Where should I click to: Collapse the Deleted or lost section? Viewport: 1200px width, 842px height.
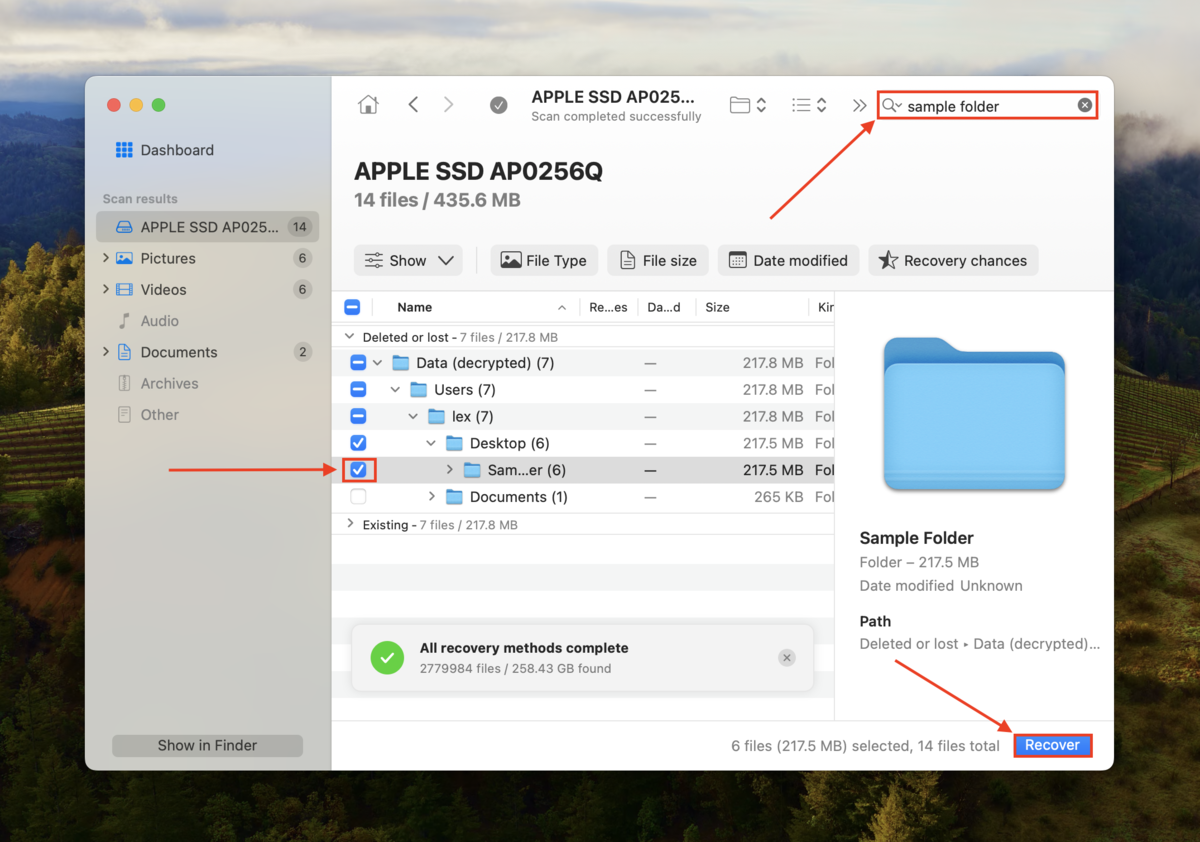click(x=350, y=338)
